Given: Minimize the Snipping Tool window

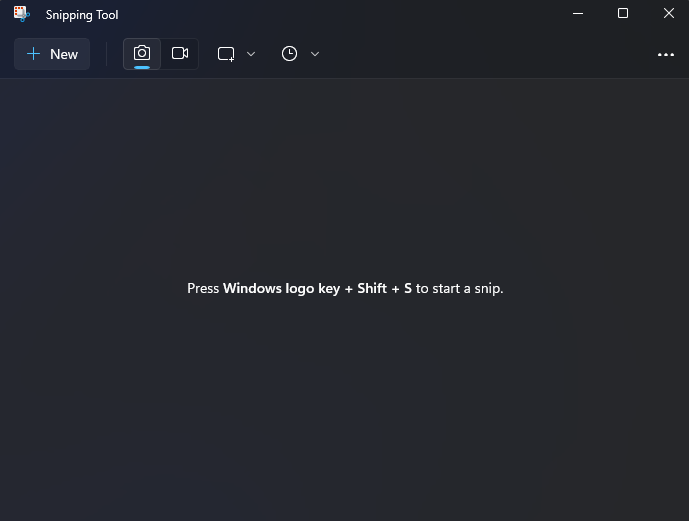Looking at the screenshot, I should point(578,14).
